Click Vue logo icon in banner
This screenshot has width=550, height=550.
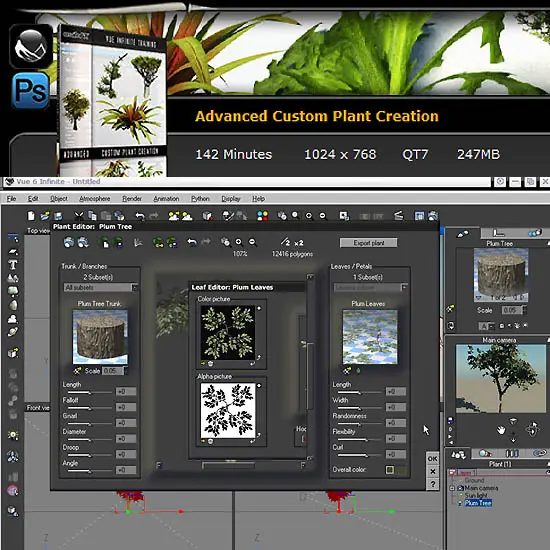[x=31, y=46]
